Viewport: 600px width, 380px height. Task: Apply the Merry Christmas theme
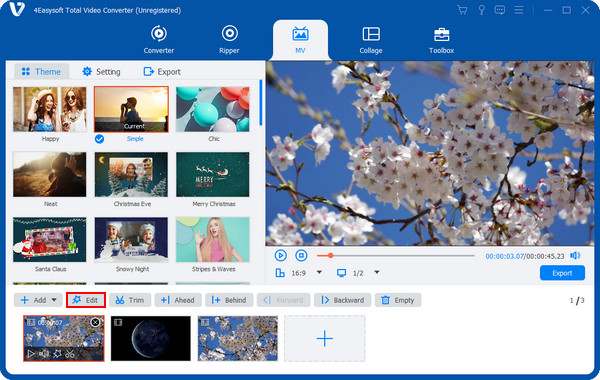point(213,175)
